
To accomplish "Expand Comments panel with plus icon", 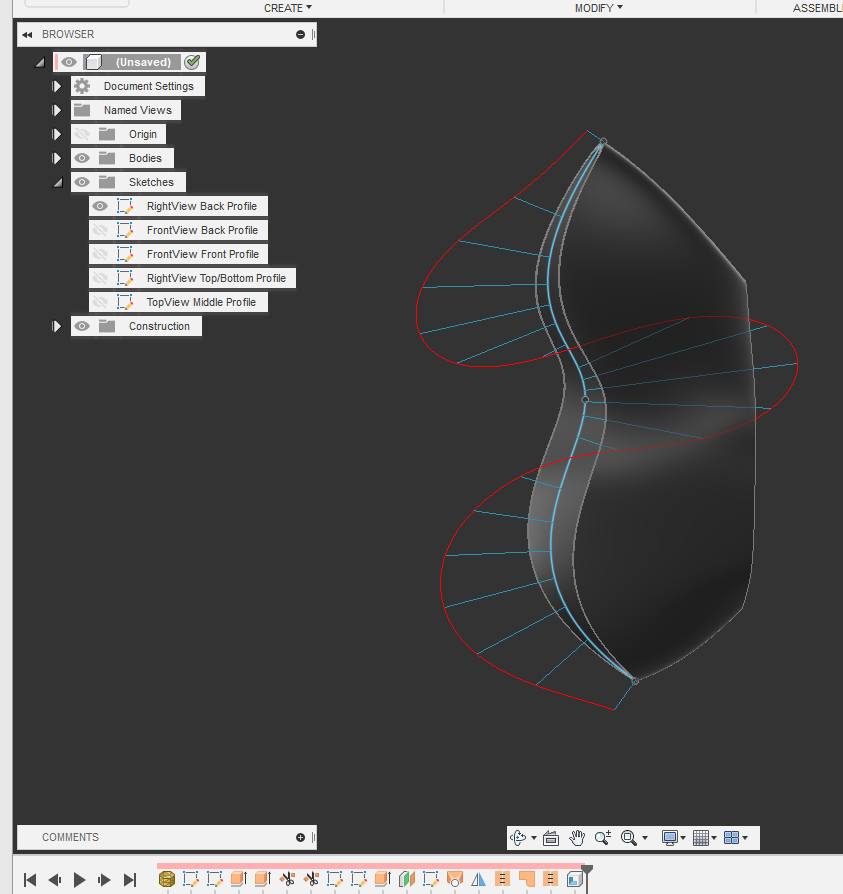I will tap(300, 838).
